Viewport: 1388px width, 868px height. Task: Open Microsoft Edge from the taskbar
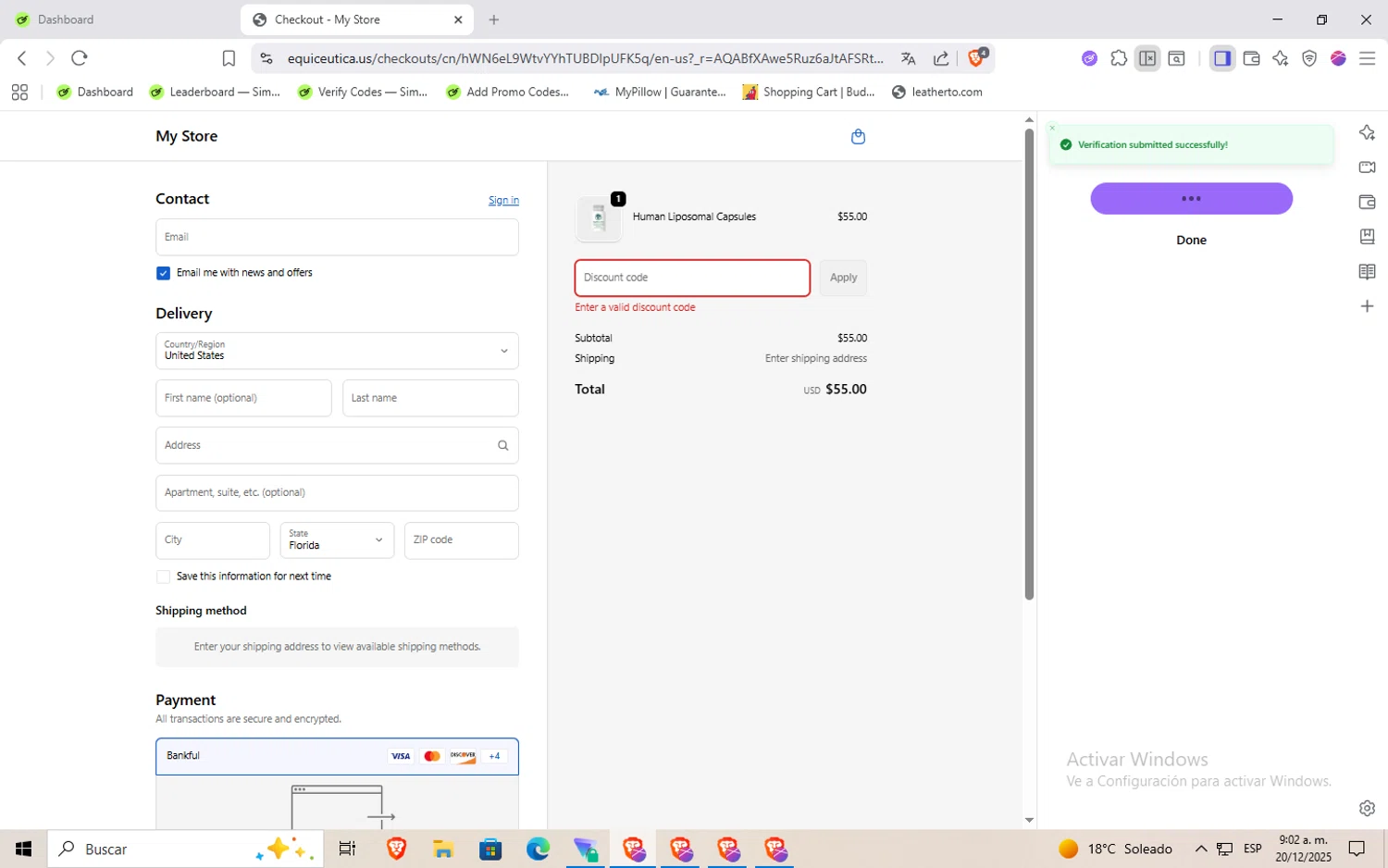[538, 849]
